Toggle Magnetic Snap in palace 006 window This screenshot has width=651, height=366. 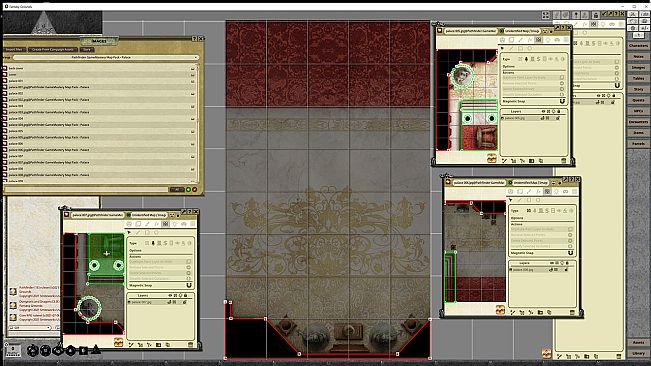pos(570,253)
